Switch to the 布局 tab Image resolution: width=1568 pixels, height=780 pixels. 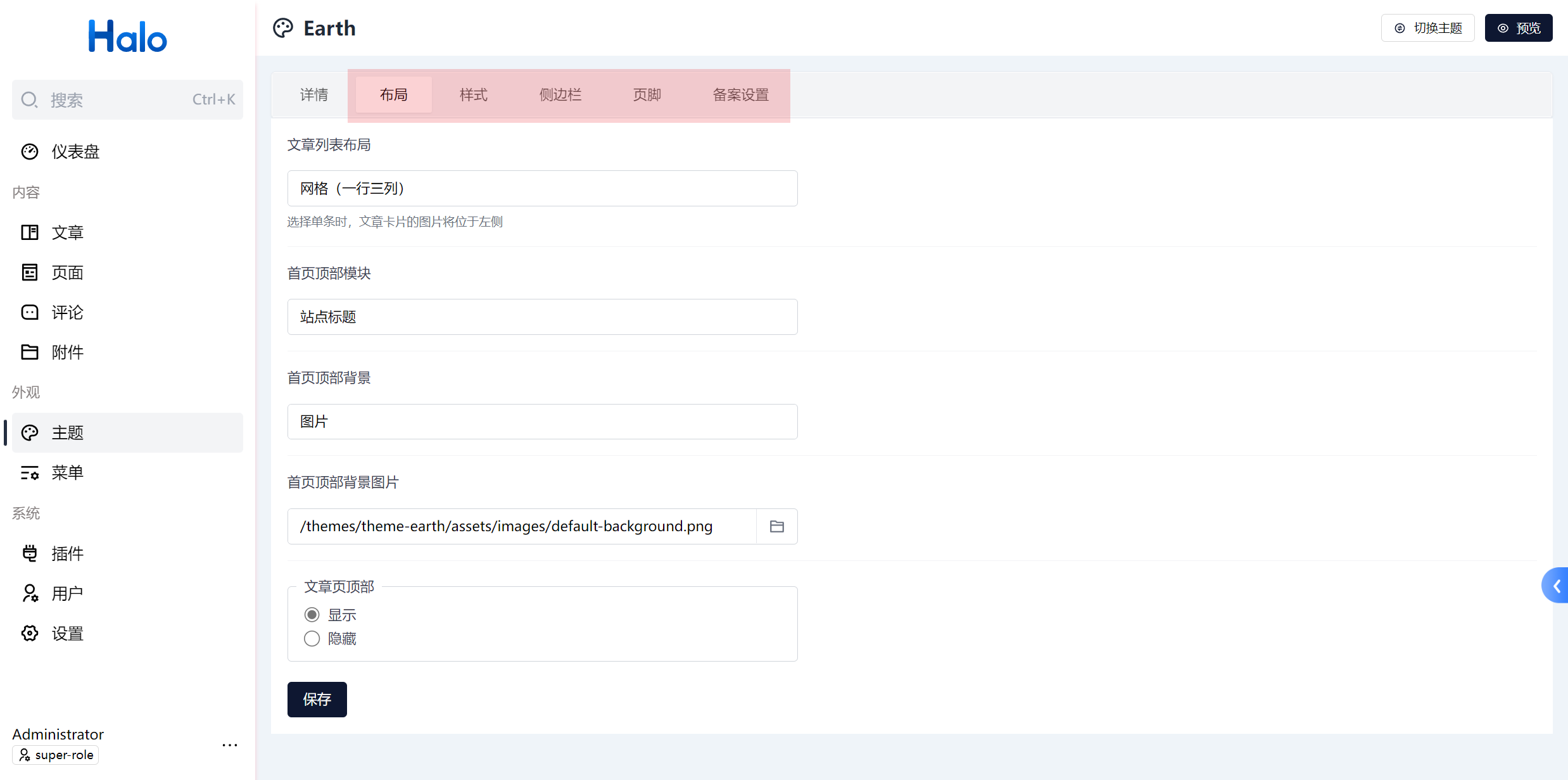(393, 94)
